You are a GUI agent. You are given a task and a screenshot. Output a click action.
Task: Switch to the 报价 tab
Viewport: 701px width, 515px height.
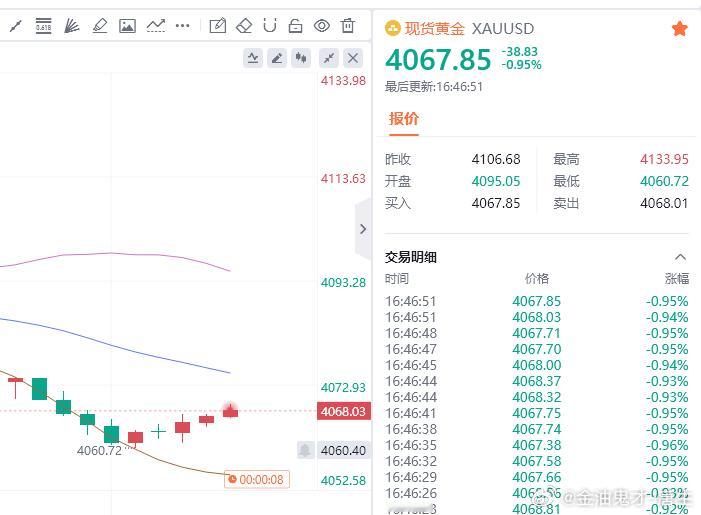pos(404,119)
